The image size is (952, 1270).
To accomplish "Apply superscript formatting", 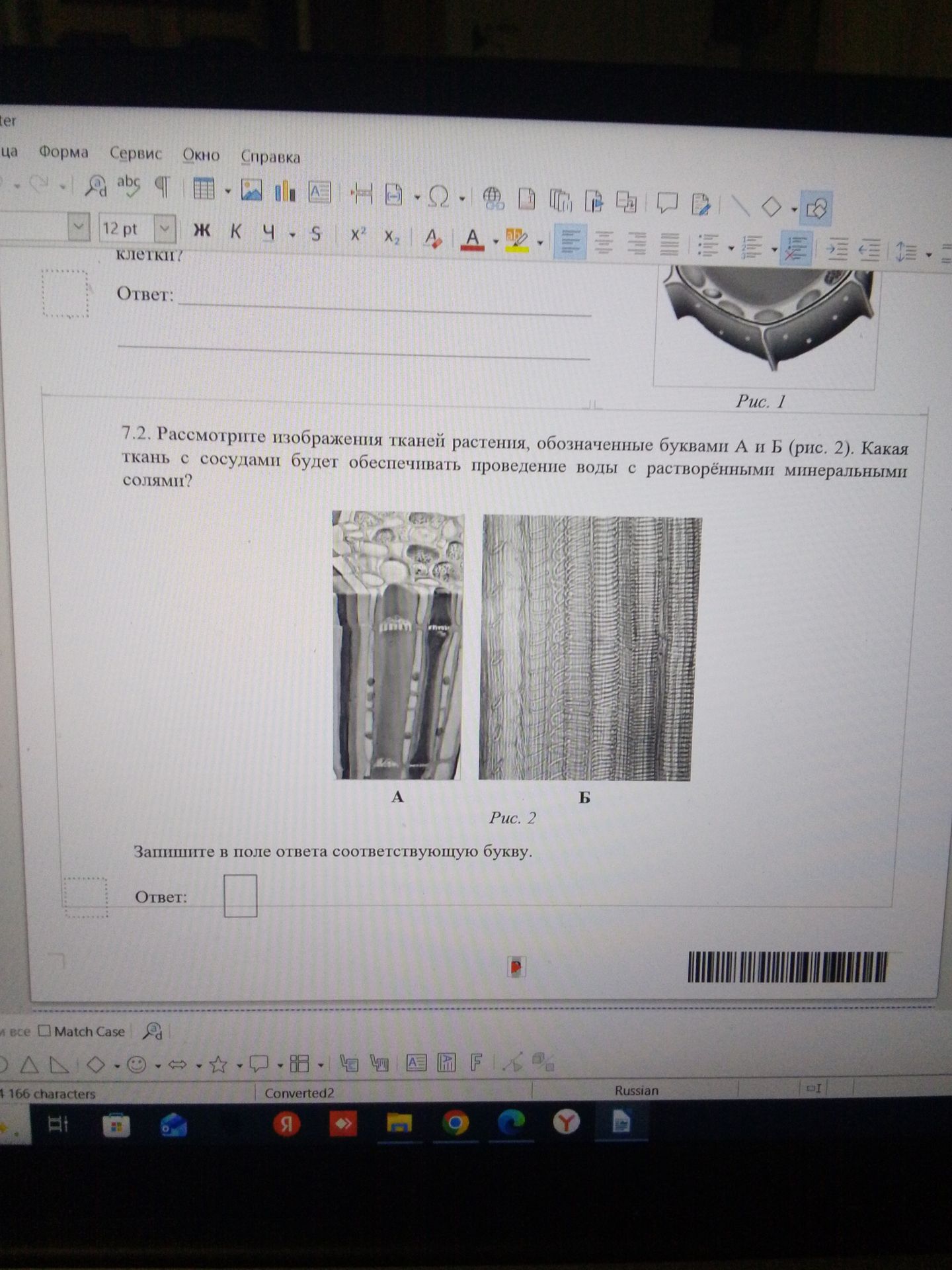I will pos(358,235).
